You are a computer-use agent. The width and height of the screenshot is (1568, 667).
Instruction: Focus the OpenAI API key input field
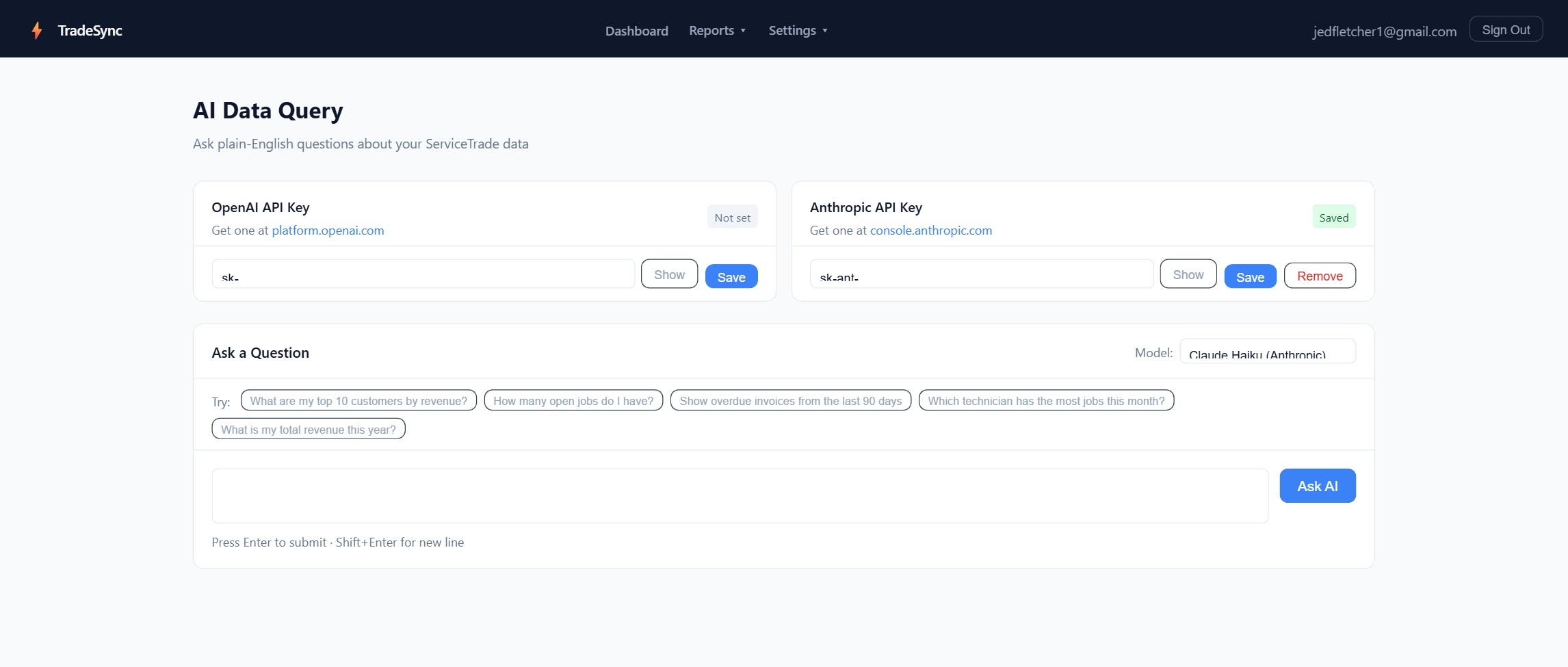[423, 274]
